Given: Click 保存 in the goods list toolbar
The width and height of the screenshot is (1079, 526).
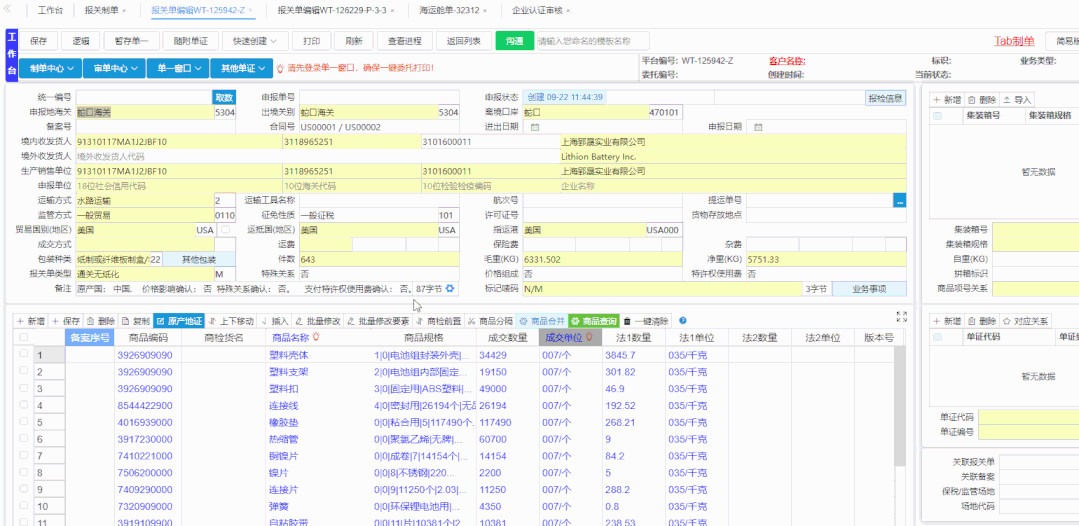Looking at the screenshot, I should tap(66, 321).
